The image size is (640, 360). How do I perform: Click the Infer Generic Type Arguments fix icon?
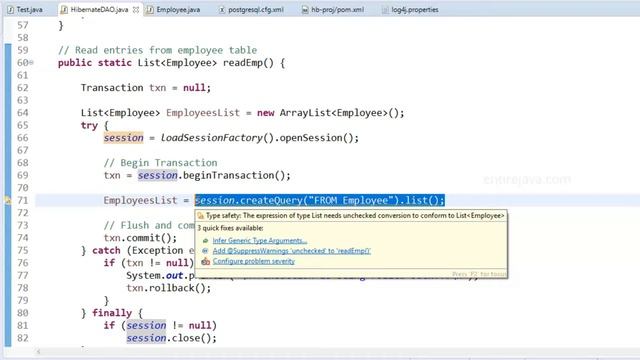coord(205,241)
